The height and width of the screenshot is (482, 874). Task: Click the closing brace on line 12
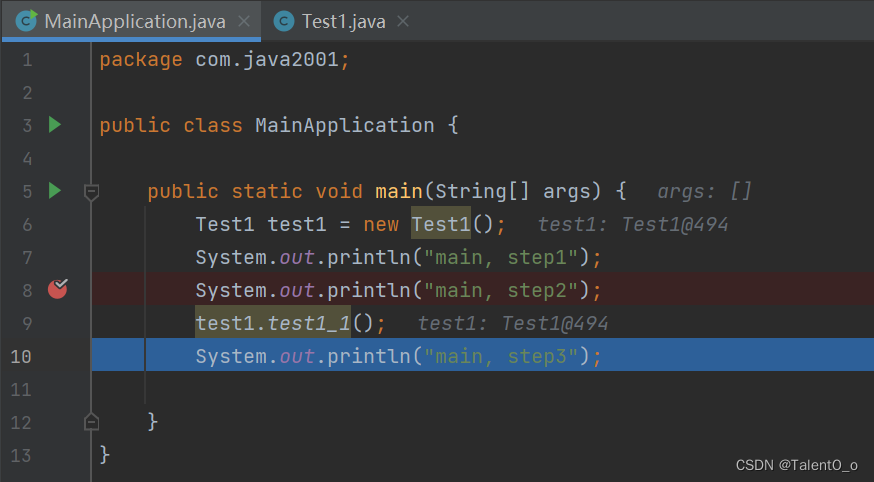click(x=153, y=422)
